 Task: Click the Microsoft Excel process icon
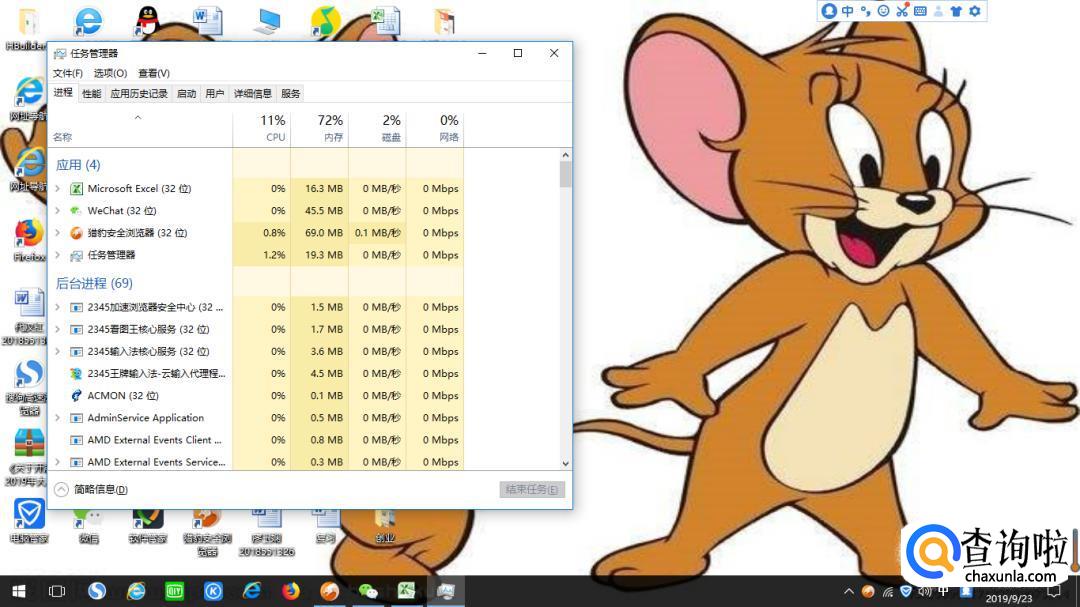click(76, 189)
